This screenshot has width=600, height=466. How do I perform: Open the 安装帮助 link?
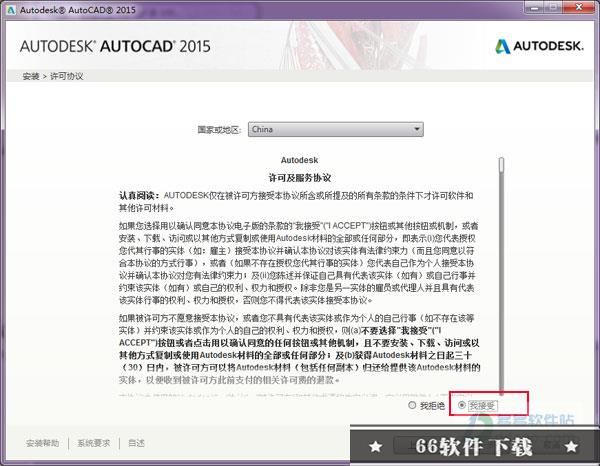click(42, 443)
